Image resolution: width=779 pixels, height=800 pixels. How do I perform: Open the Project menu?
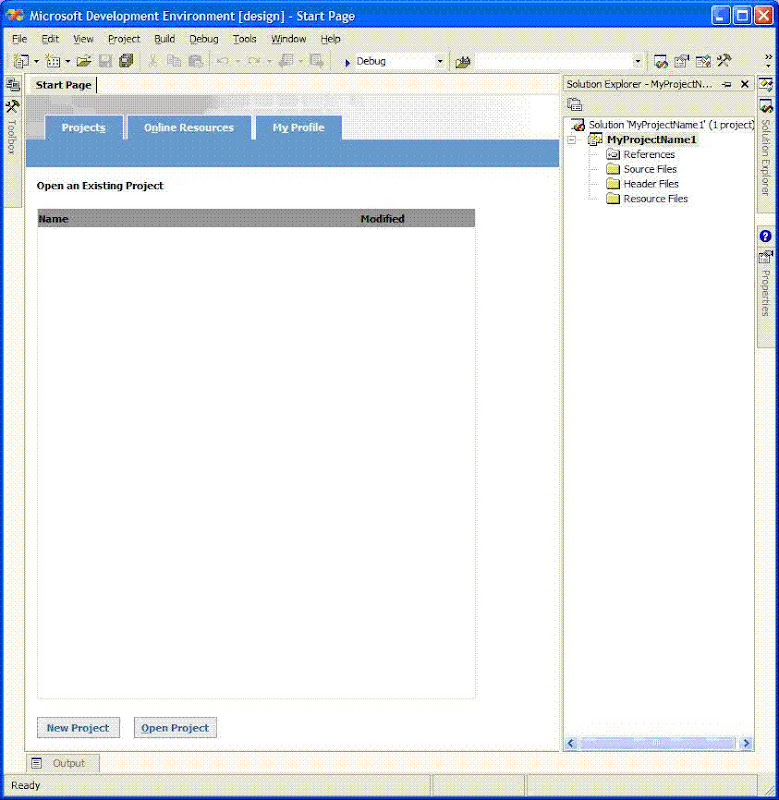[124, 39]
